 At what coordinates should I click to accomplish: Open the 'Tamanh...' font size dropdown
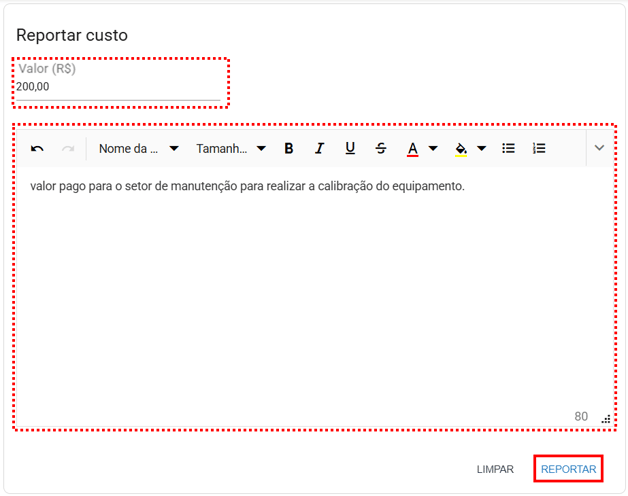[230, 148]
